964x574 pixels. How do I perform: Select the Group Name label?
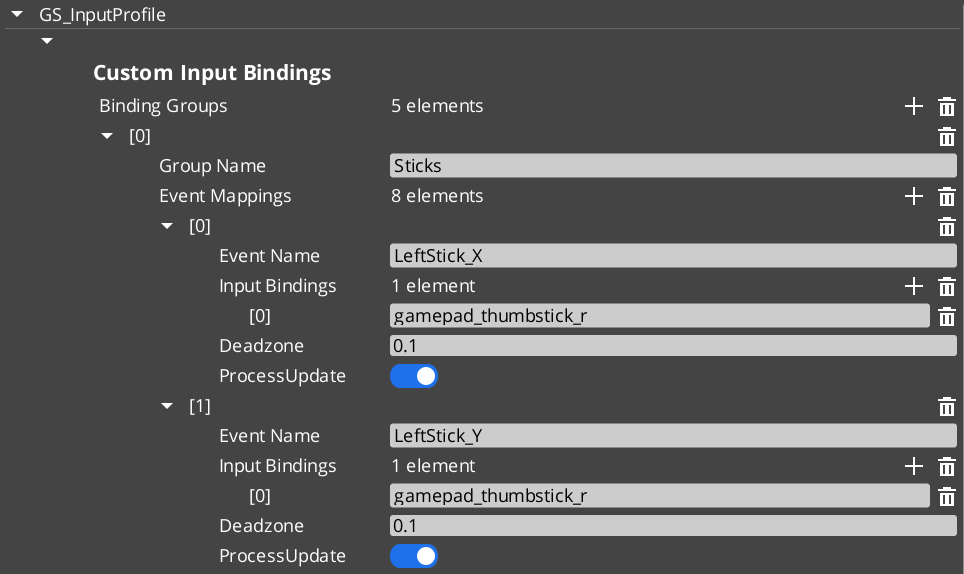click(x=212, y=166)
